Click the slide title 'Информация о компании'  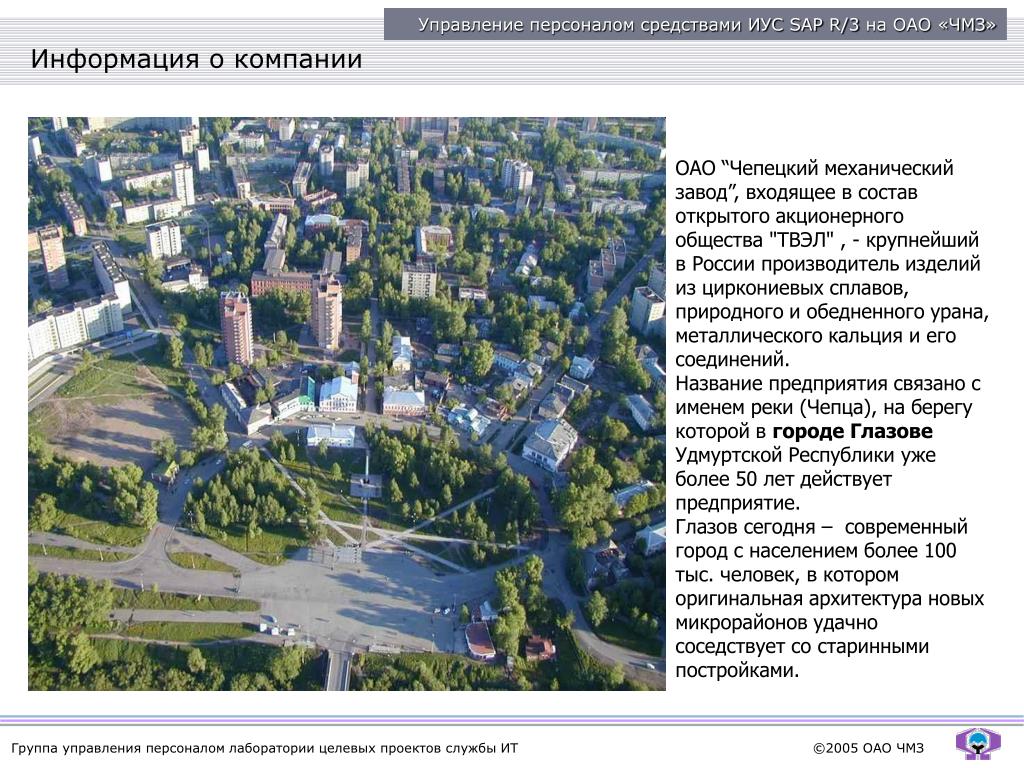(196, 59)
